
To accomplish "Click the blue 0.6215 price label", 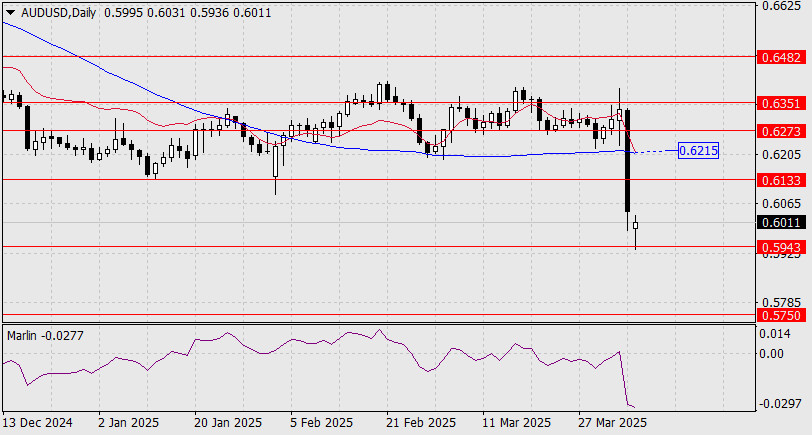I will [698, 151].
